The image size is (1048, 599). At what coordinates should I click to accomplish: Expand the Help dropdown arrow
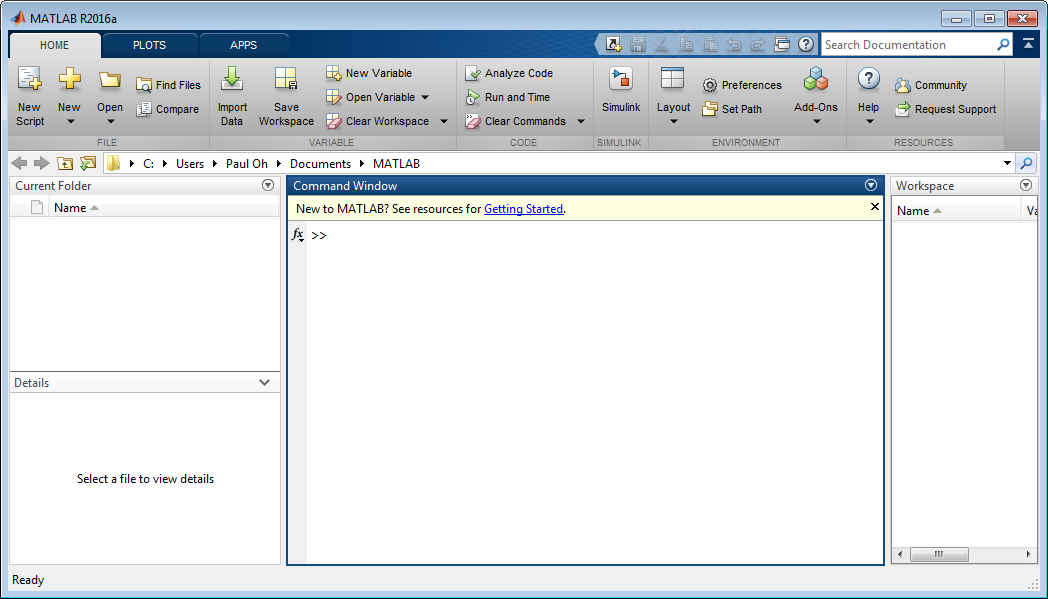(870, 122)
